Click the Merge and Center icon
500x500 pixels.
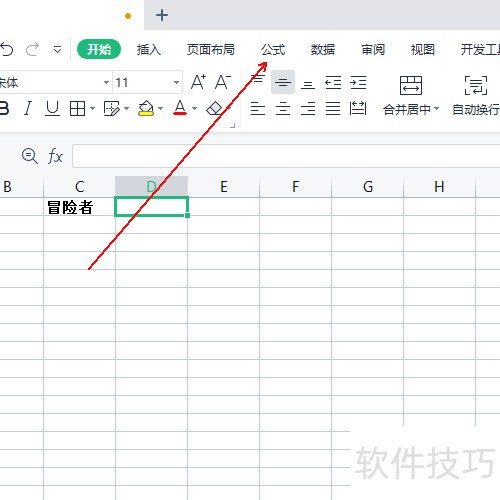point(410,85)
